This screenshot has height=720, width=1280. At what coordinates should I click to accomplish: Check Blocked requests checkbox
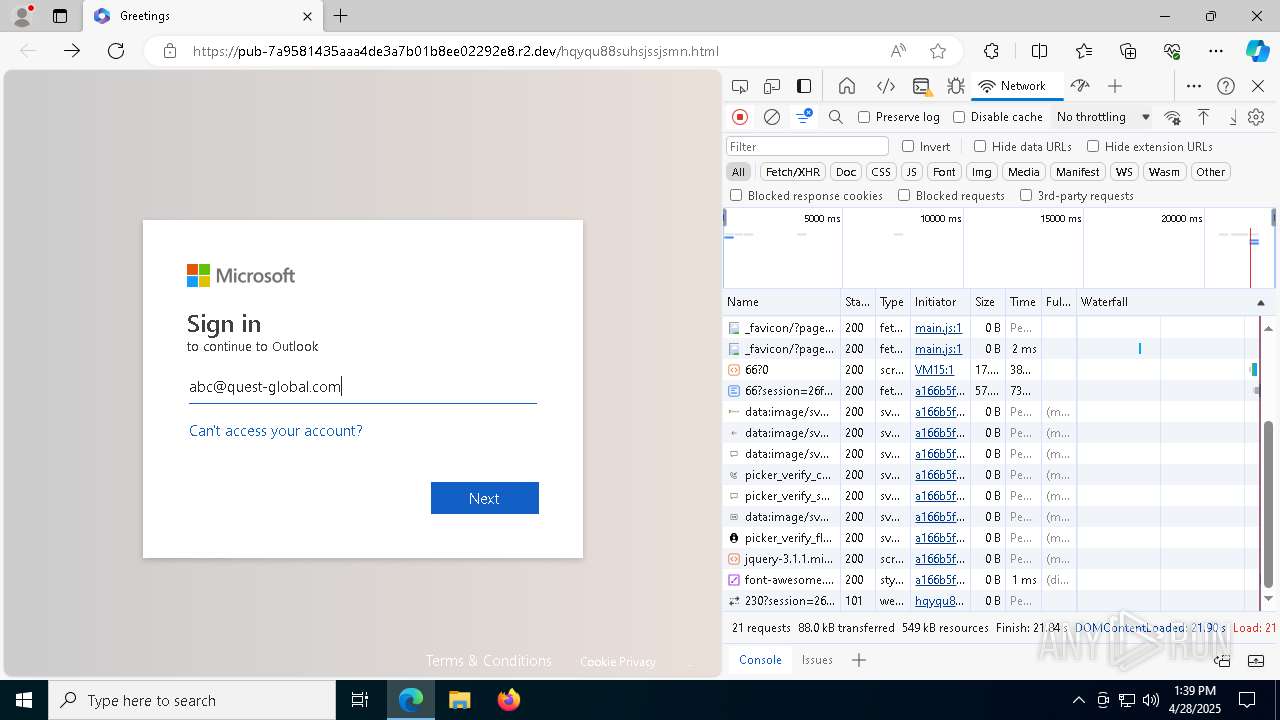pos(904,196)
